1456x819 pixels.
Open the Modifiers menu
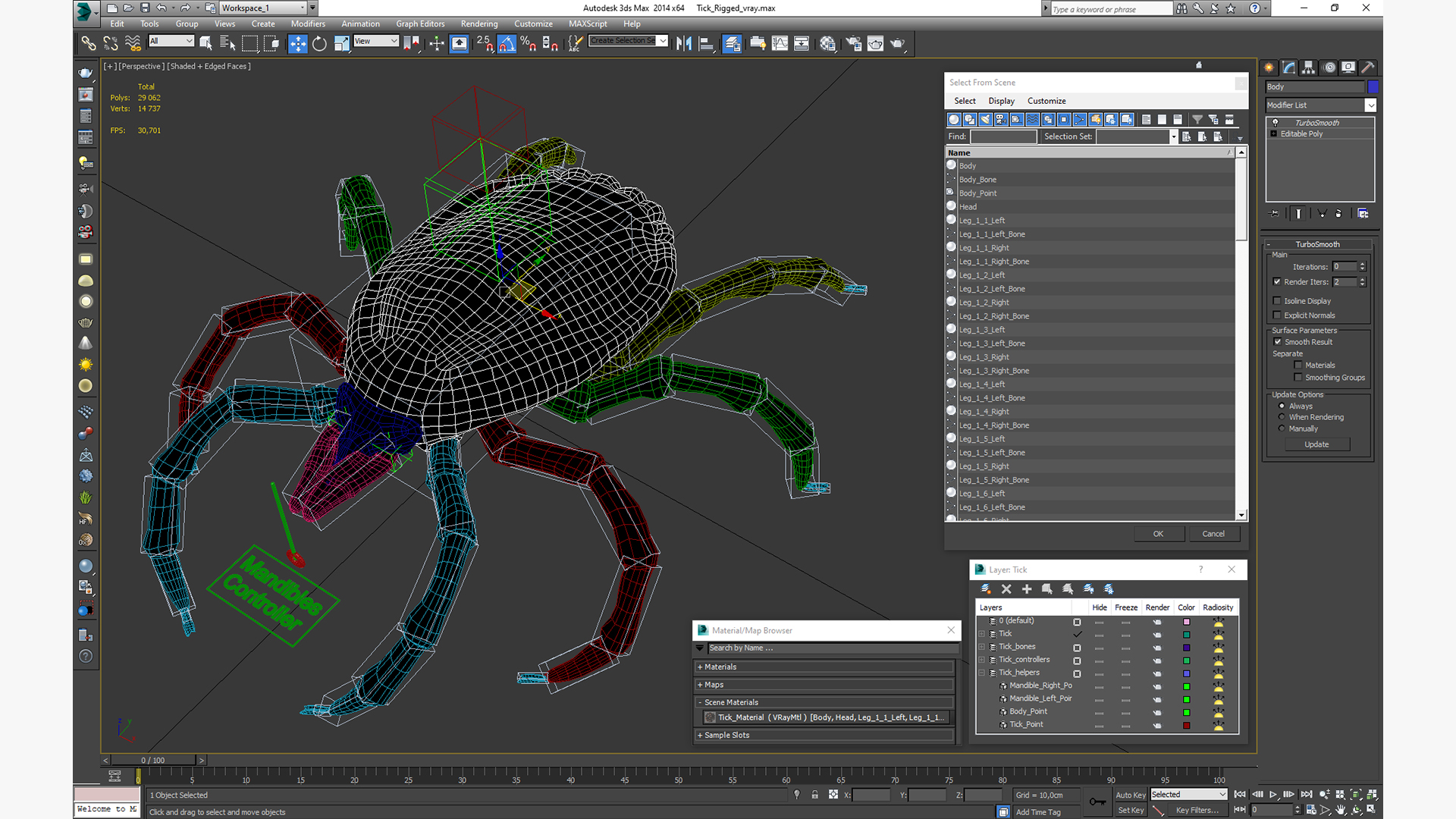point(308,24)
